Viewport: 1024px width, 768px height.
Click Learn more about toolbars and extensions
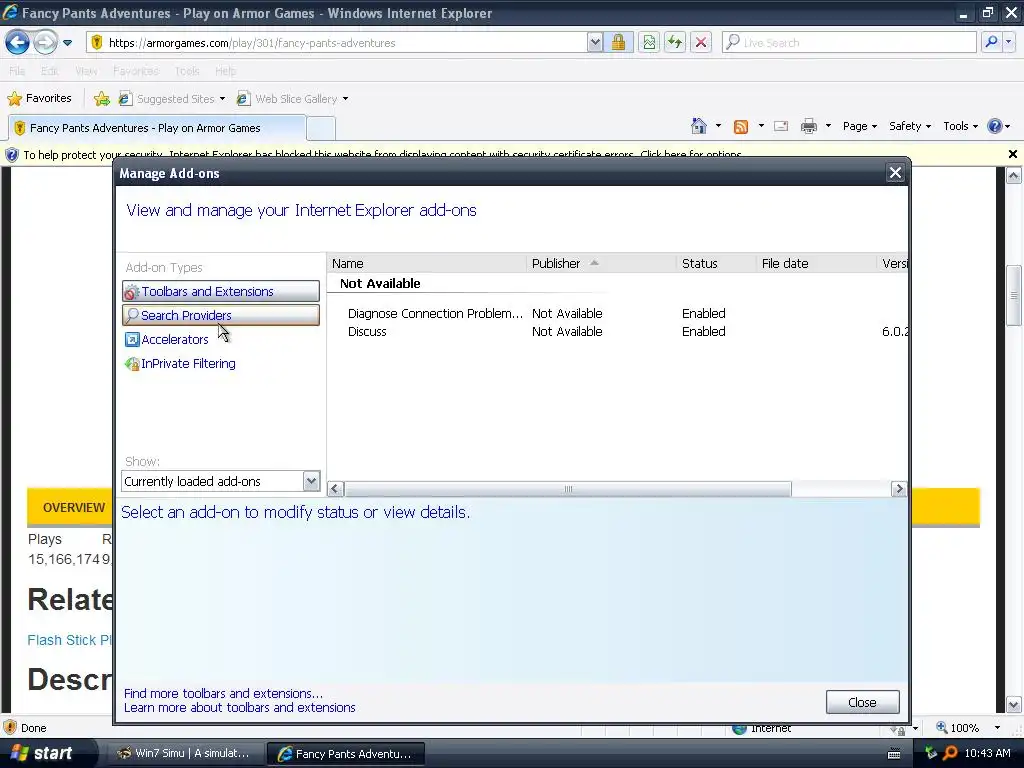[x=240, y=708]
